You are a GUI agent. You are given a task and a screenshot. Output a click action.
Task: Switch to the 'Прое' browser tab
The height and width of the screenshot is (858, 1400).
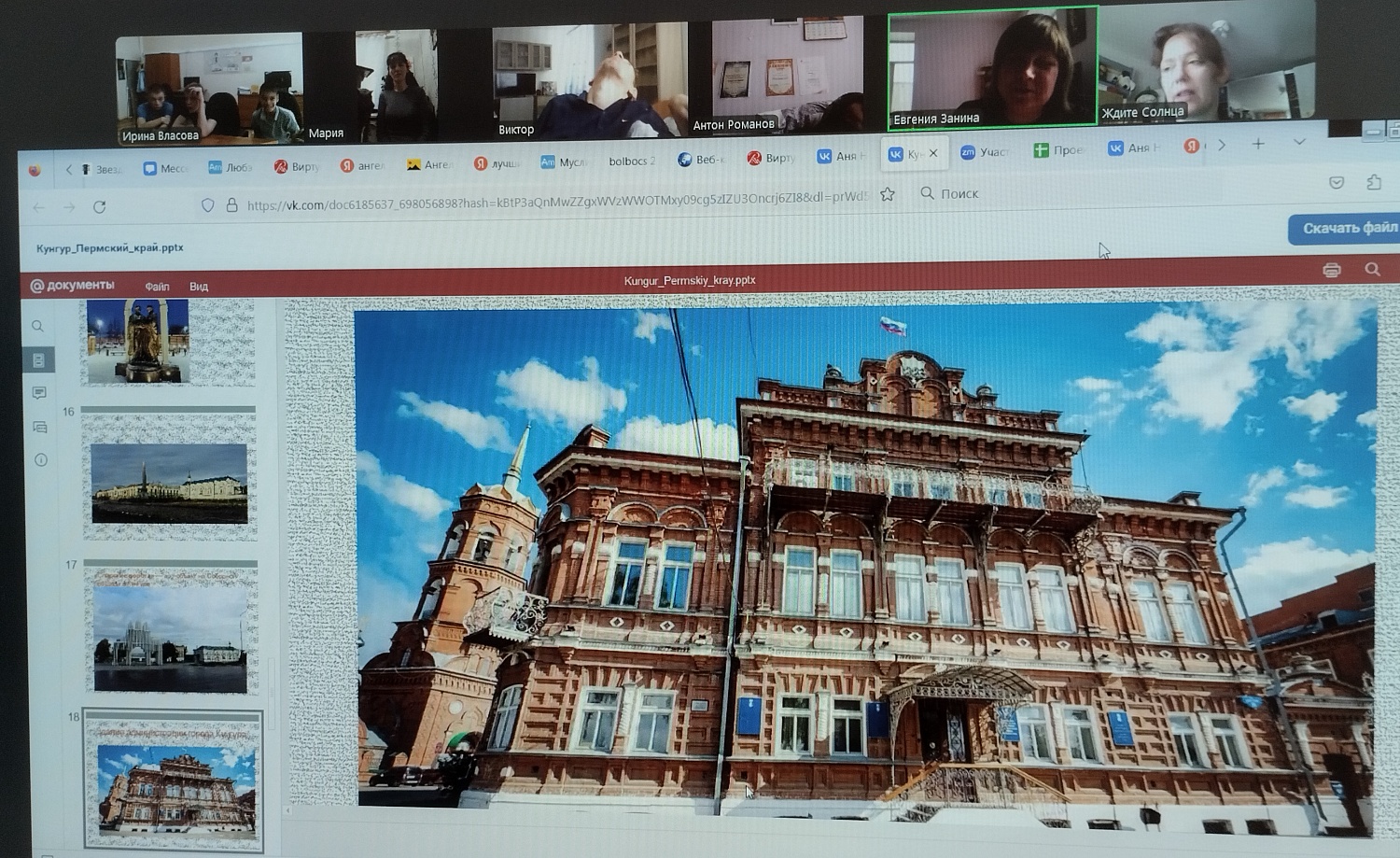click(1058, 150)
